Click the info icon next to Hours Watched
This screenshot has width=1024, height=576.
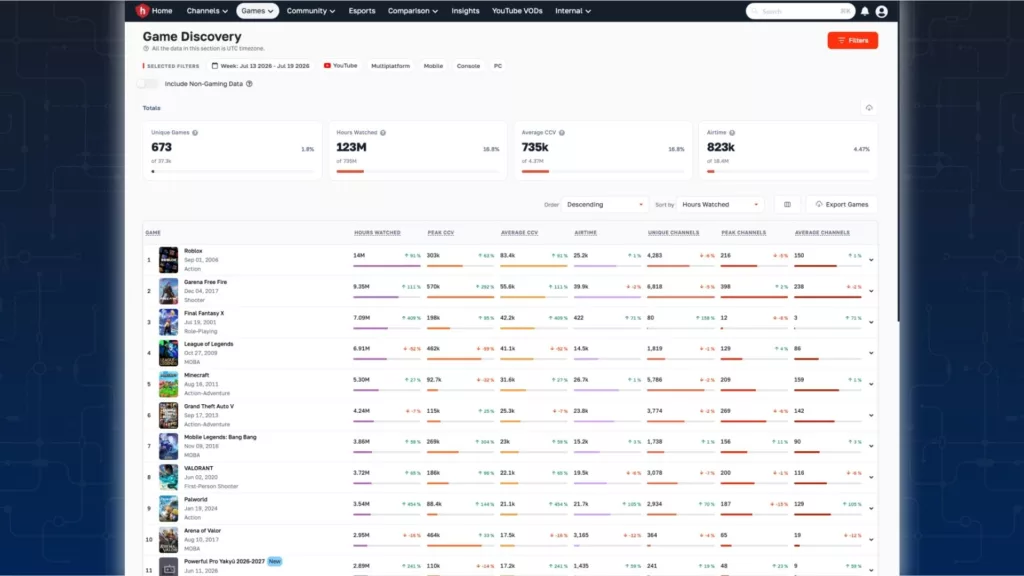click(x=383, y=133)
